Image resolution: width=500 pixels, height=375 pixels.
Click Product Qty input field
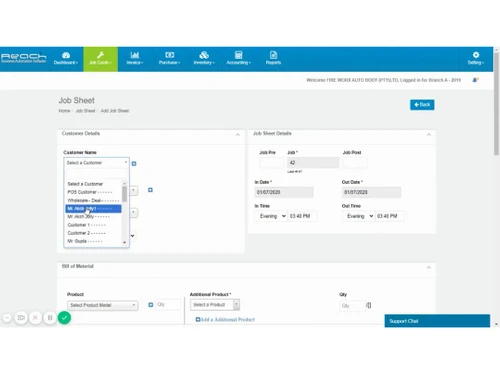point(168,305)
